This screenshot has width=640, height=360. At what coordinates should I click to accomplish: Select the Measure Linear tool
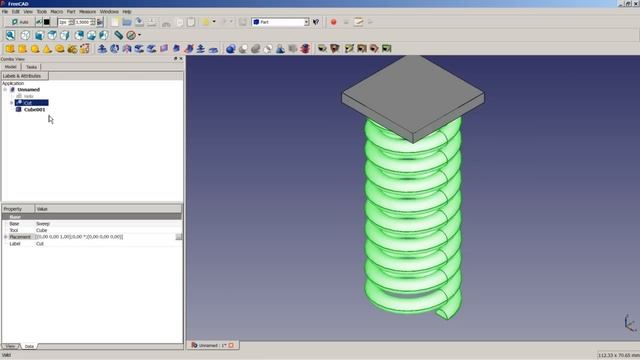(322, 49)
